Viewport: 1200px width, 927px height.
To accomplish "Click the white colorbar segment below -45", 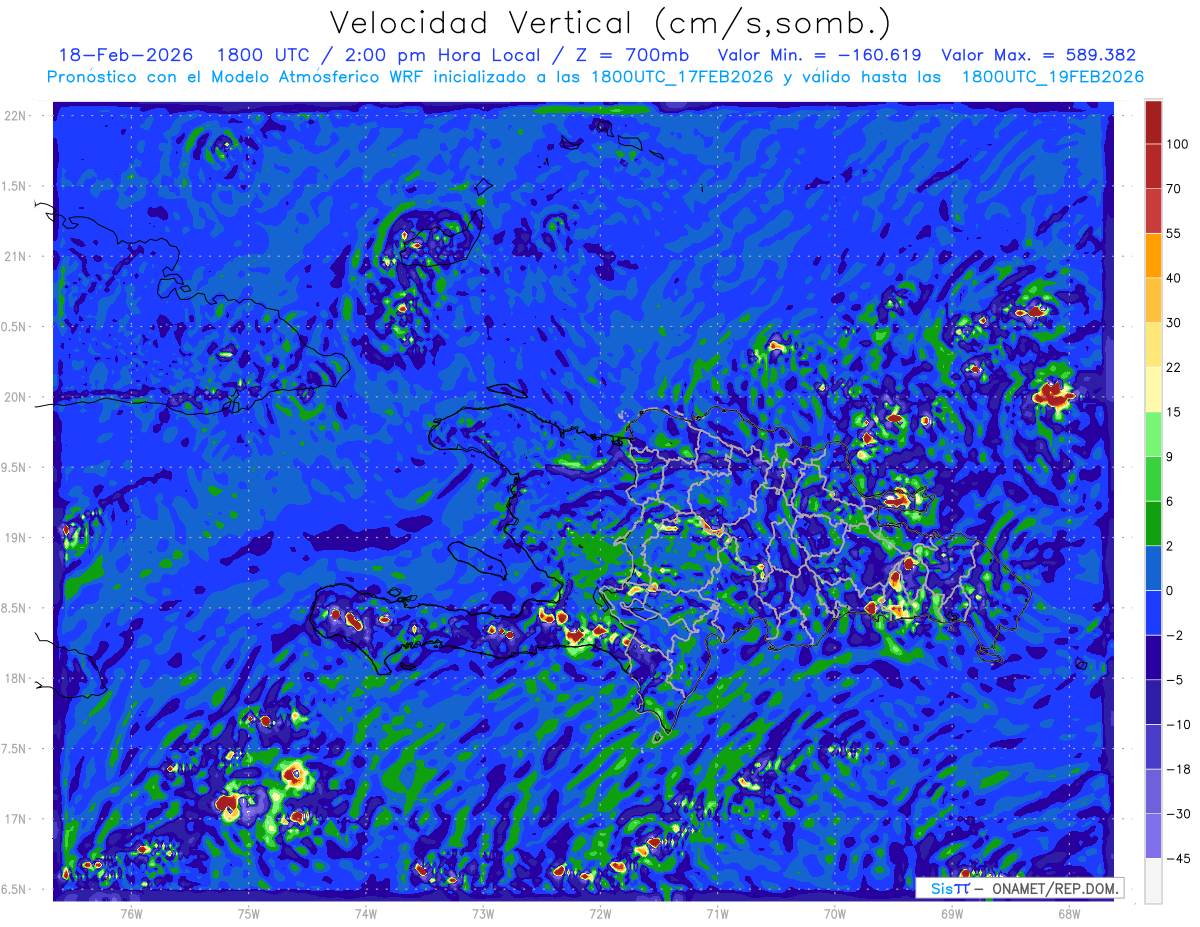I will (1153, 880).
